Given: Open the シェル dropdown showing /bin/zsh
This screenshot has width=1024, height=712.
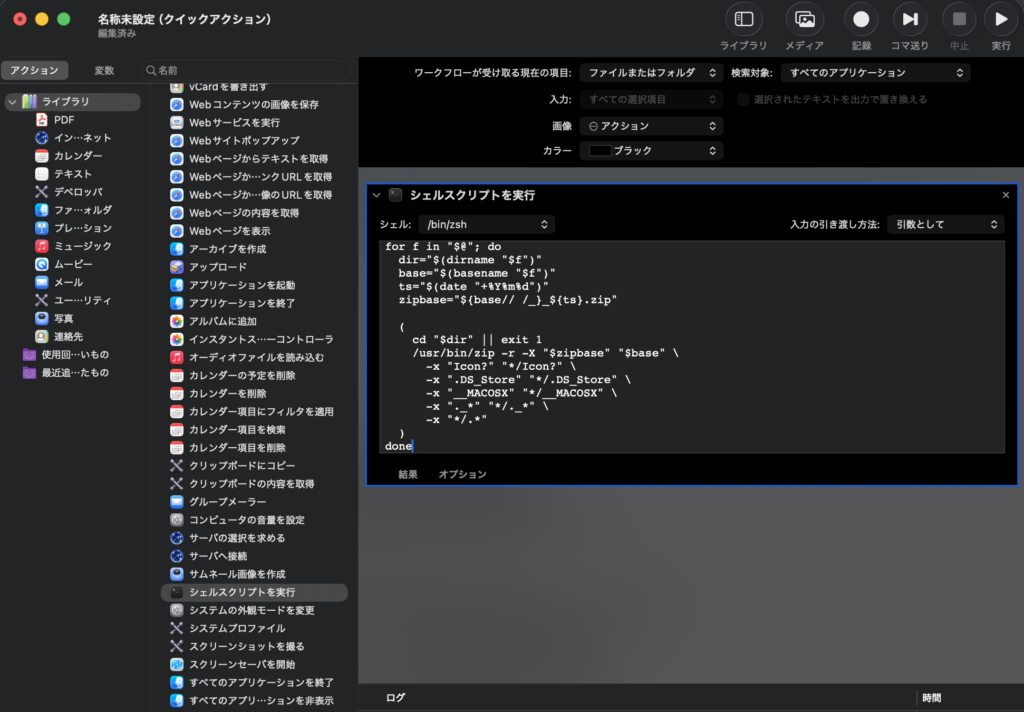Looking at the screenshot, I should point(487,224).
